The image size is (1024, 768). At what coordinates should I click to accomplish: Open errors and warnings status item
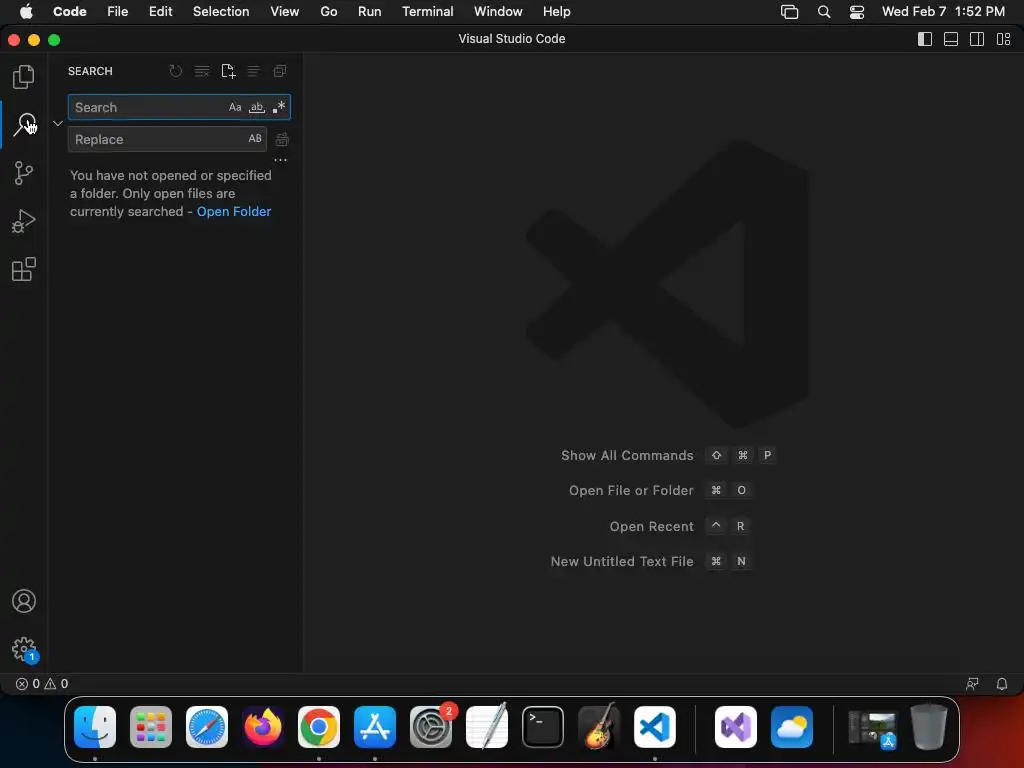42,684
